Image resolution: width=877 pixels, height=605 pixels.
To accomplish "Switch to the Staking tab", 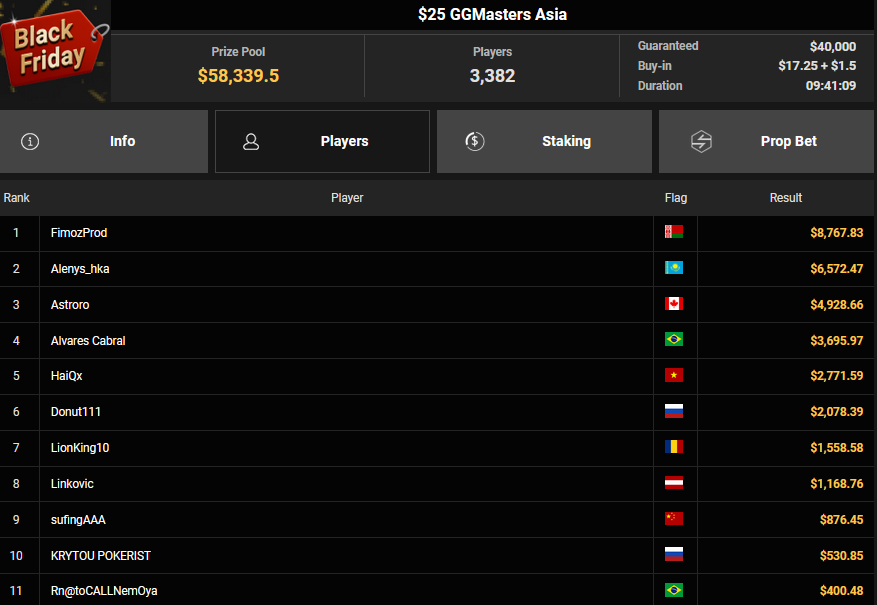I will coord(566,141).
